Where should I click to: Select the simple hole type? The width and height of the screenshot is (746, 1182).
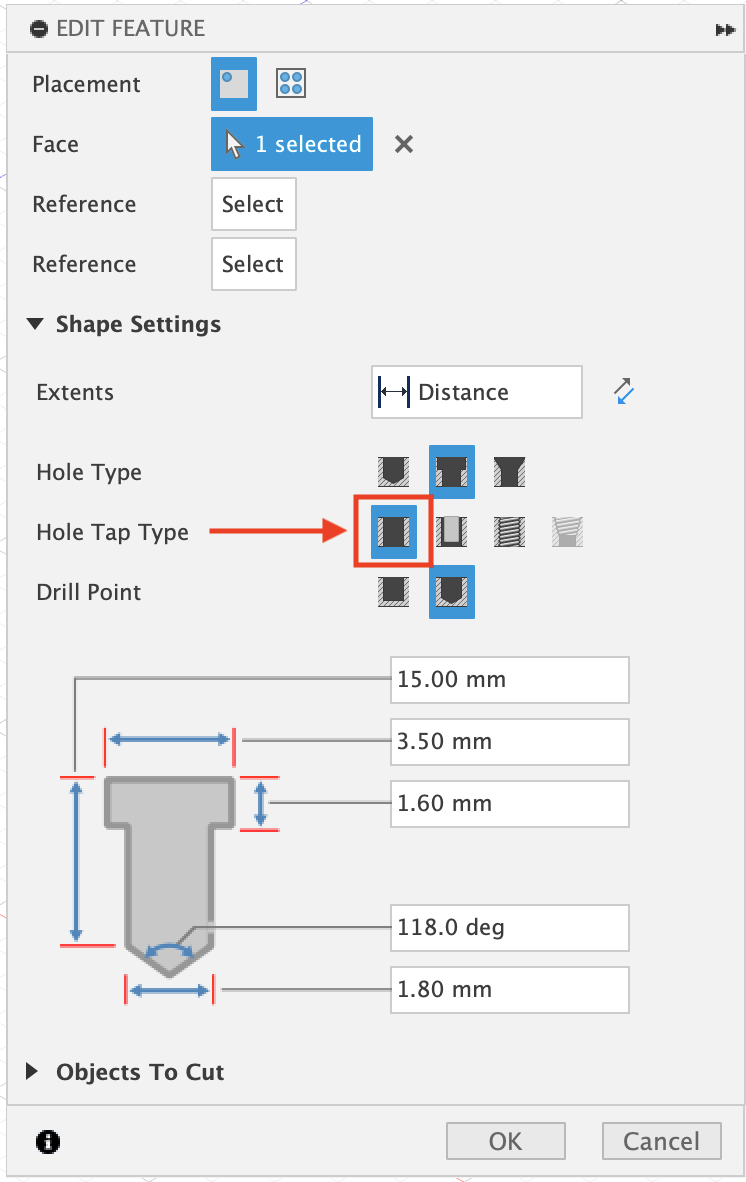coord(393,471)
